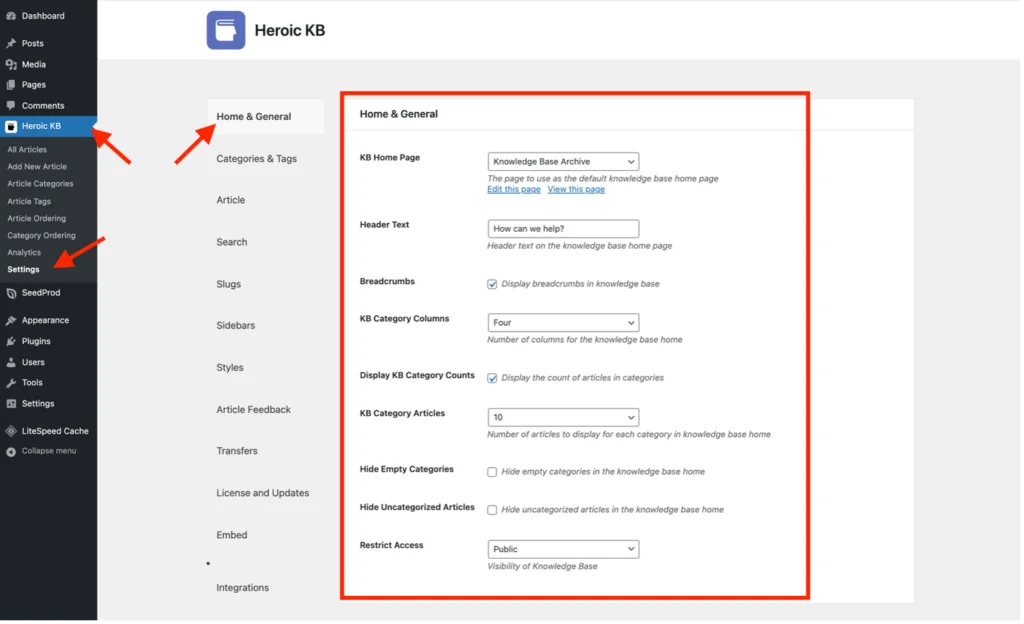Open the Article Feedback tab
The width and height of the screenshot is (1024, 624).
click(x=254, y=410)
